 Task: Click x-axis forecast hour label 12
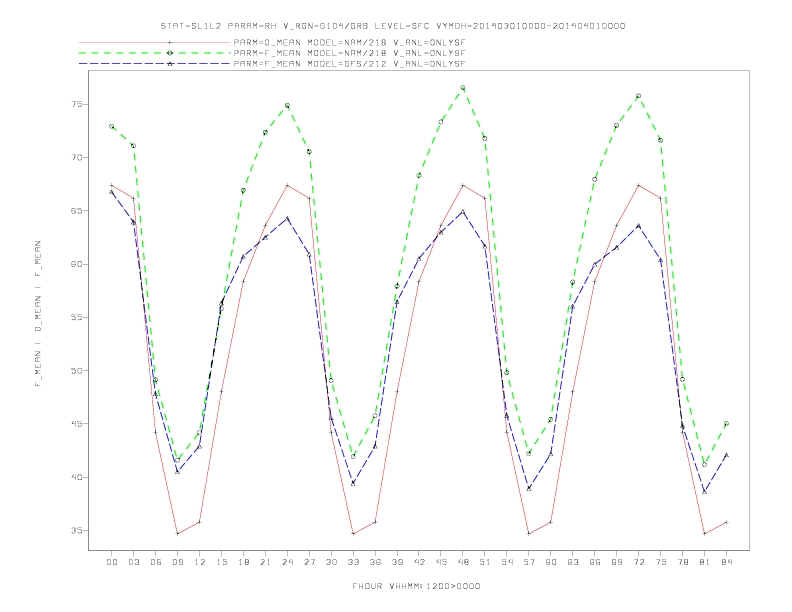point(200,562)
